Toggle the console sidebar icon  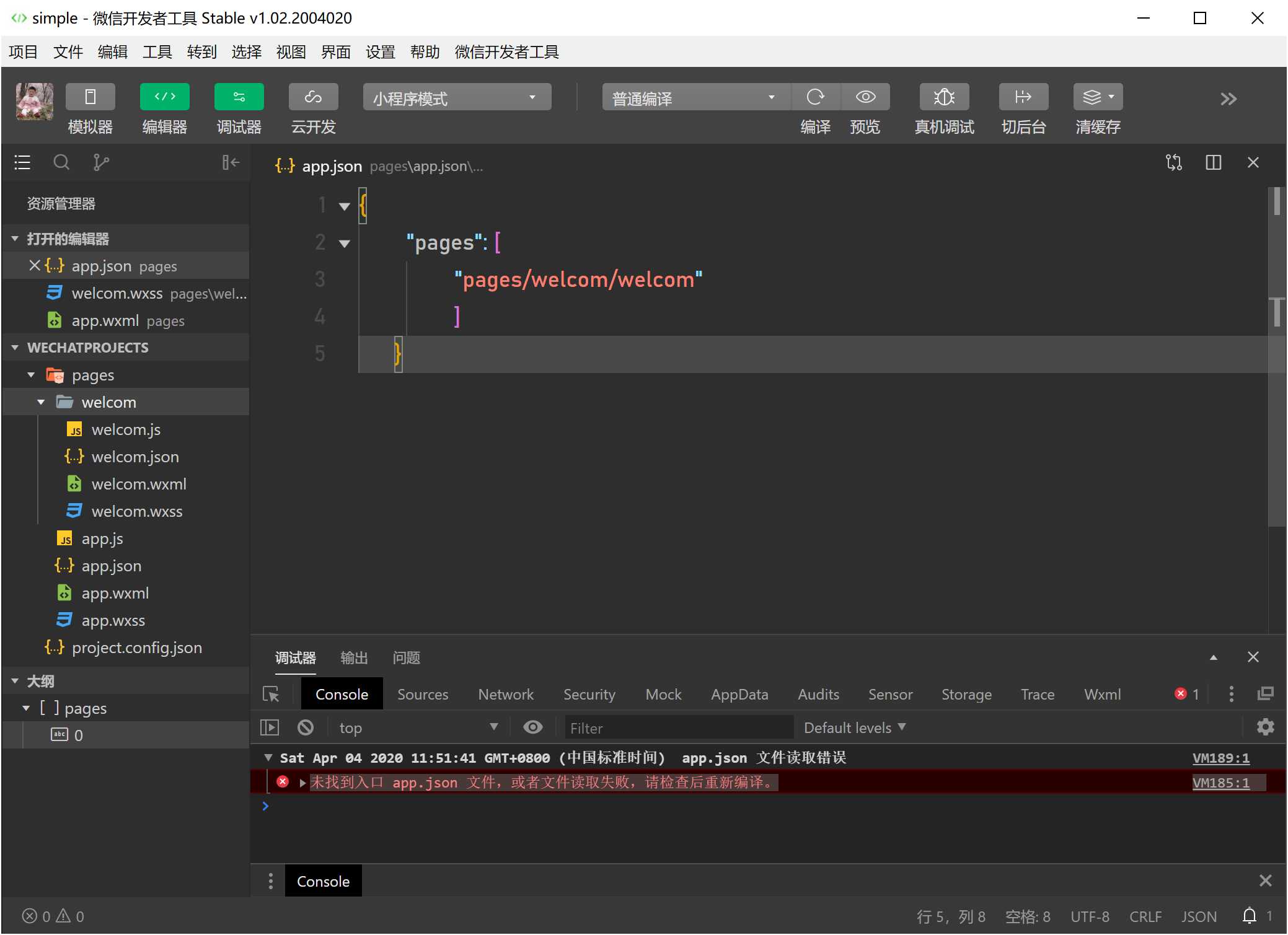270,727
